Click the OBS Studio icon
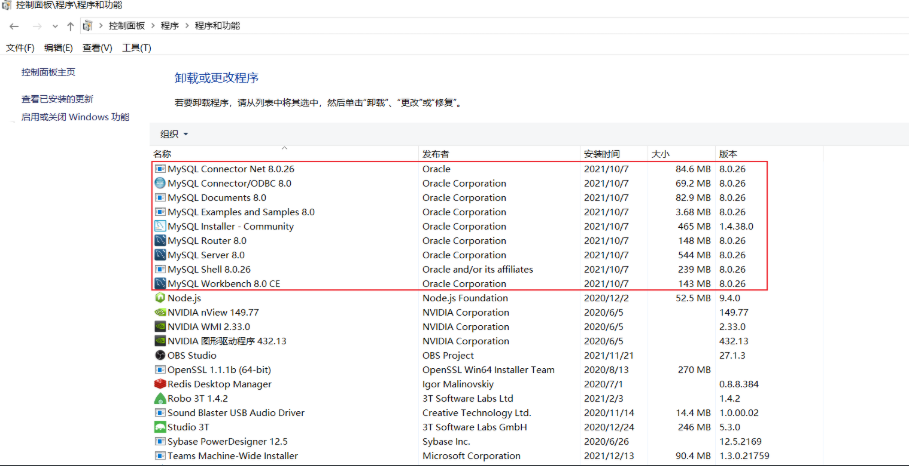 [x=161, y=355]
